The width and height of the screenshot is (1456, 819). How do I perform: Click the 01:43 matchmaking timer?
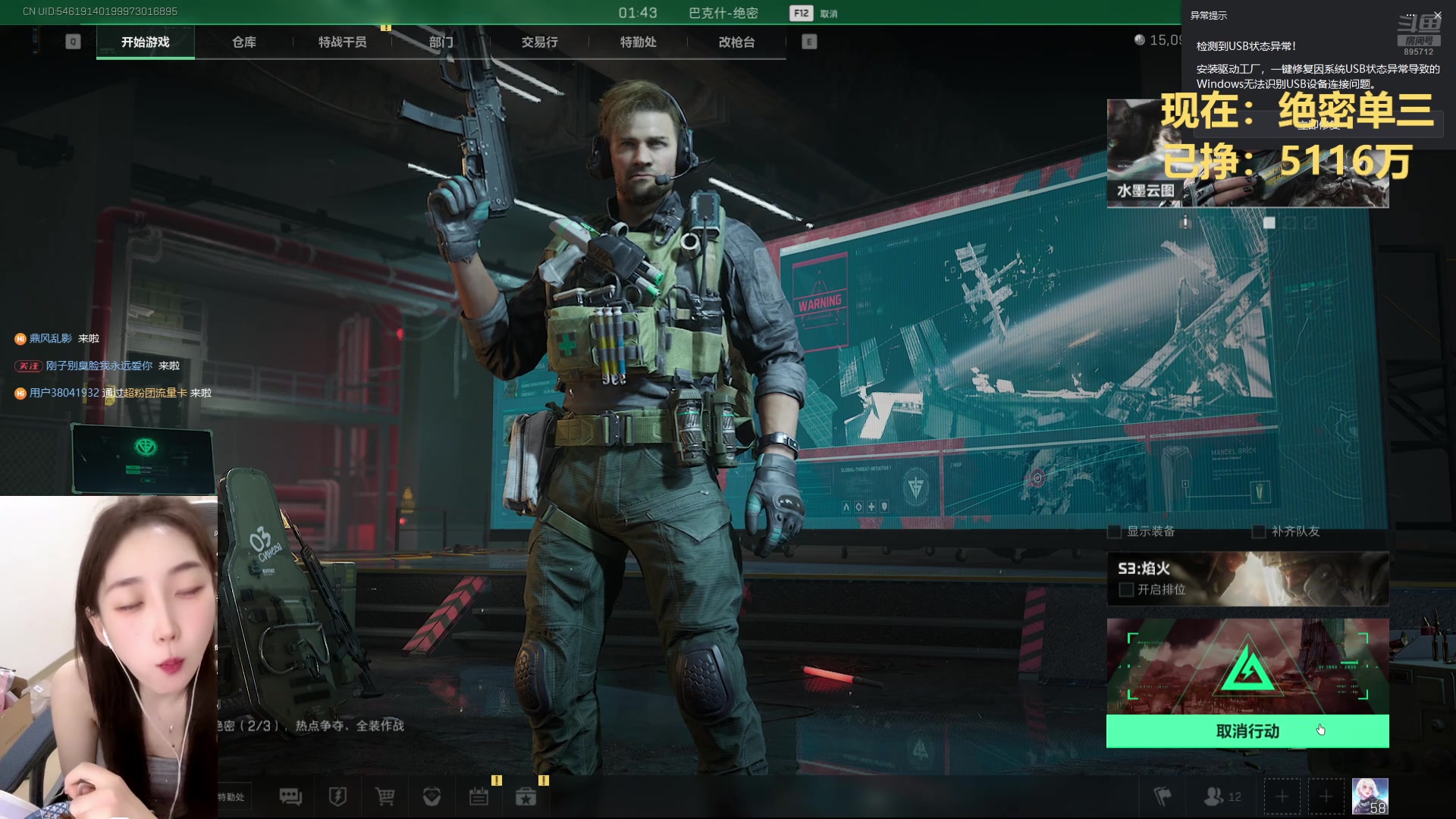tap(638, 13)
